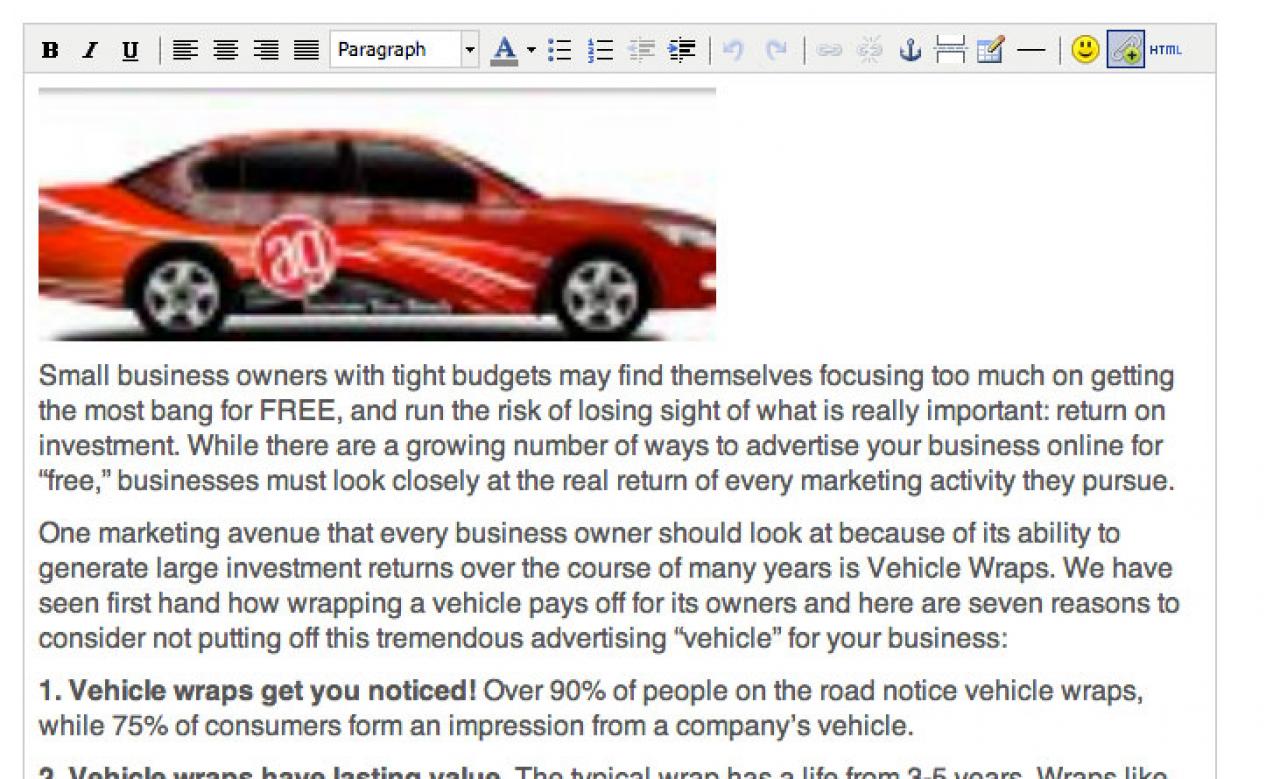Apply the text color A button
Viewport: 1280px width, 779px height.
point(505,49)
